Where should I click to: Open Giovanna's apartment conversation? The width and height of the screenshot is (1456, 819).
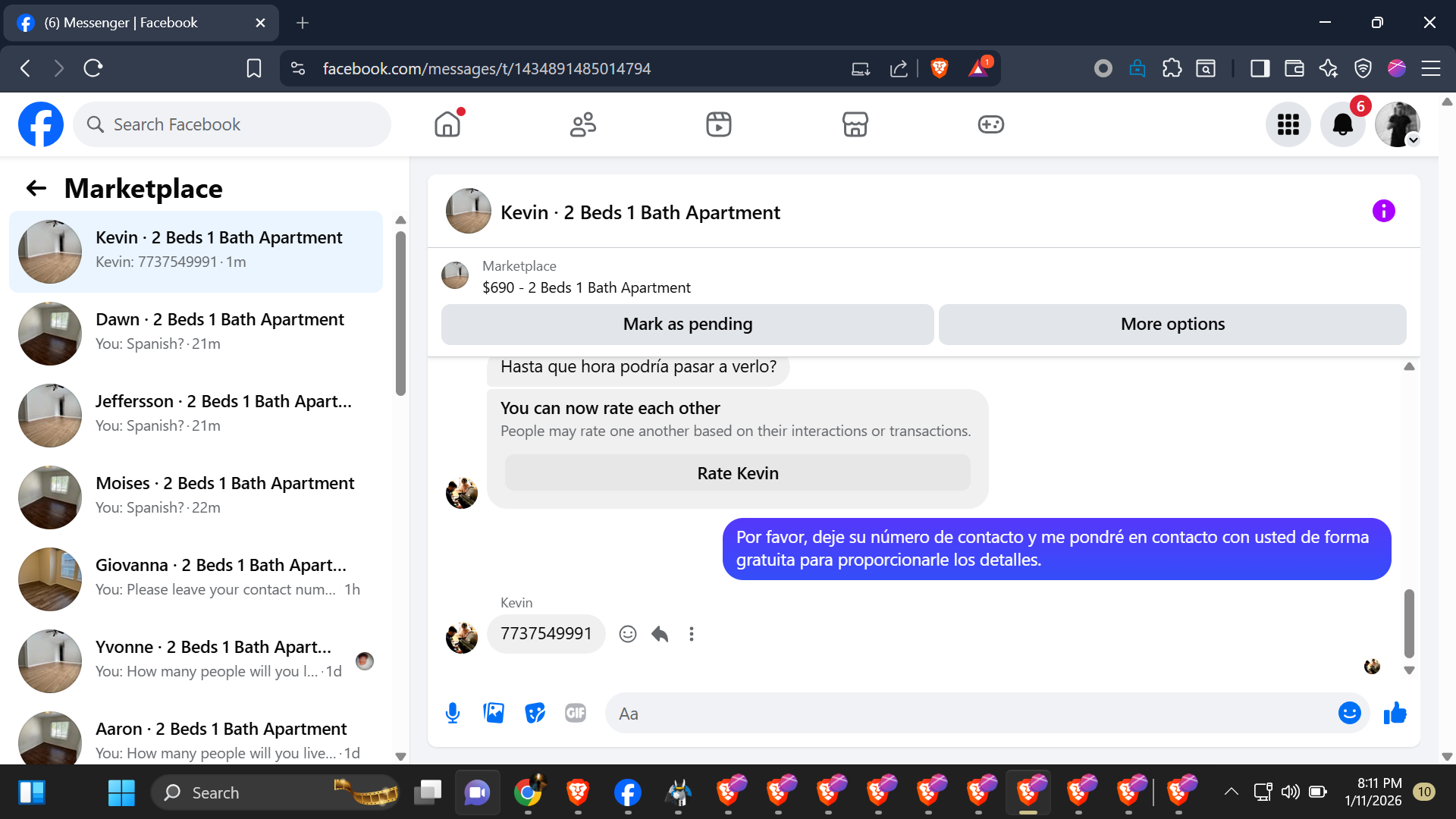click(x=196, y=579)
